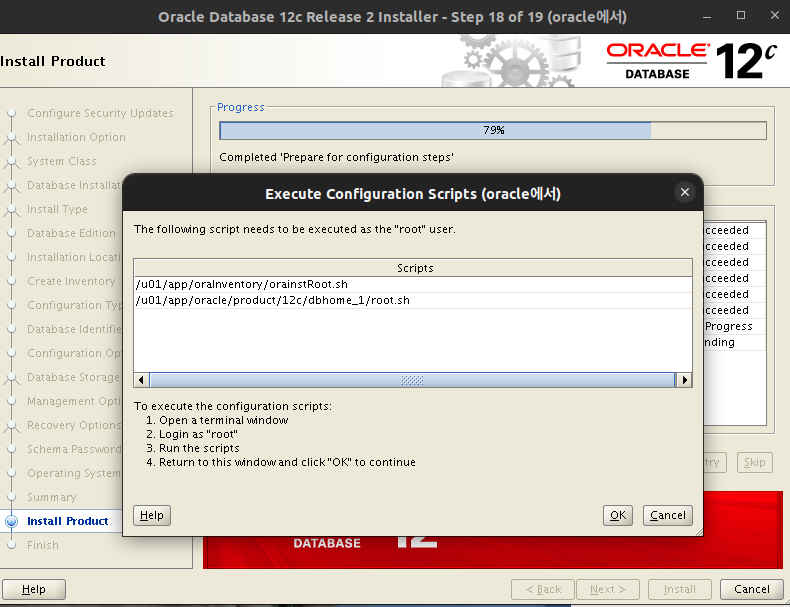Viewport: 790px width, 607px height.
Task: Click the disabled Next button
Action: point(608,589)
